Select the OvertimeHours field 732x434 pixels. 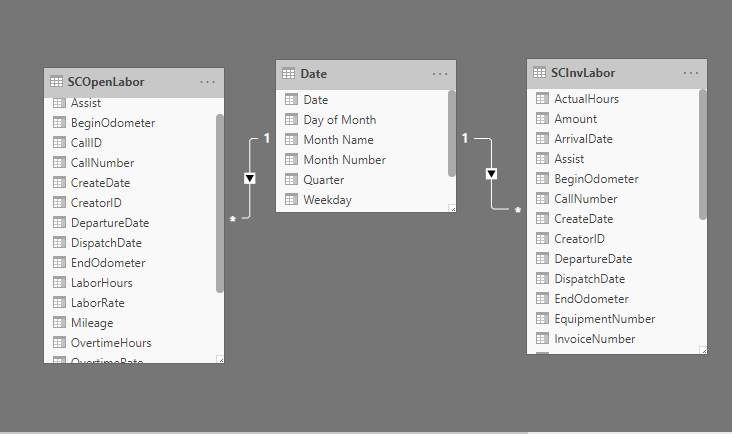pos(111,343)
